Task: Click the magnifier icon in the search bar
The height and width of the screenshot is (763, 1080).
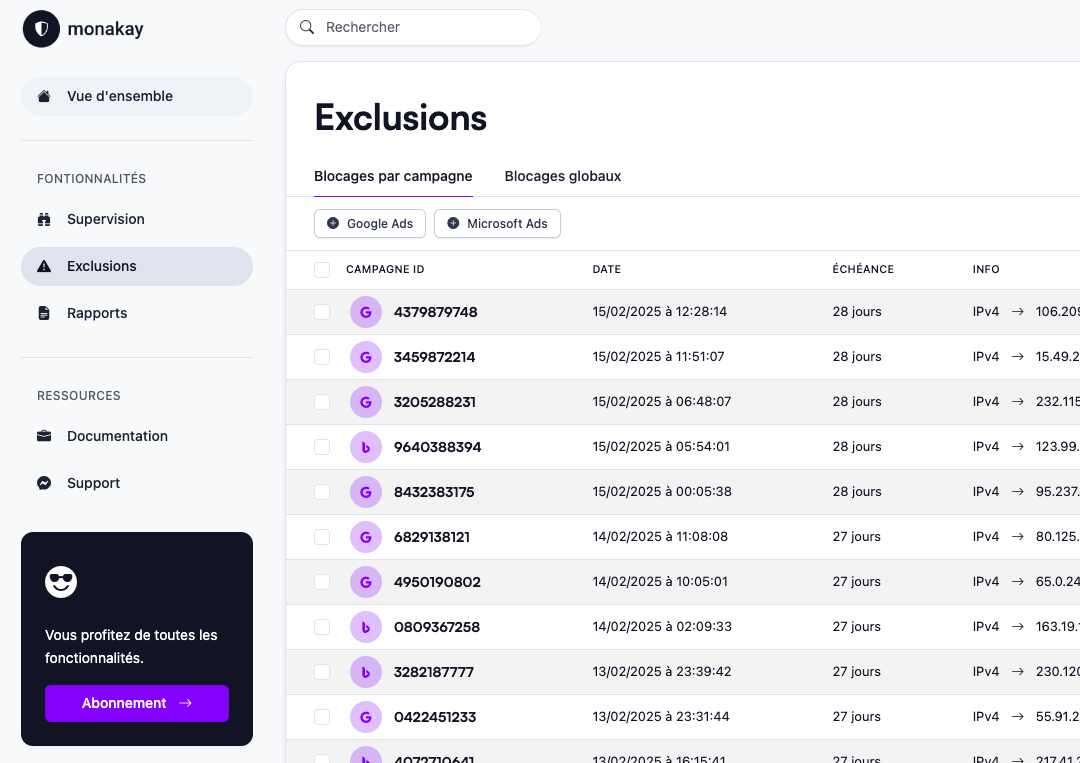Action: point(307,27)
